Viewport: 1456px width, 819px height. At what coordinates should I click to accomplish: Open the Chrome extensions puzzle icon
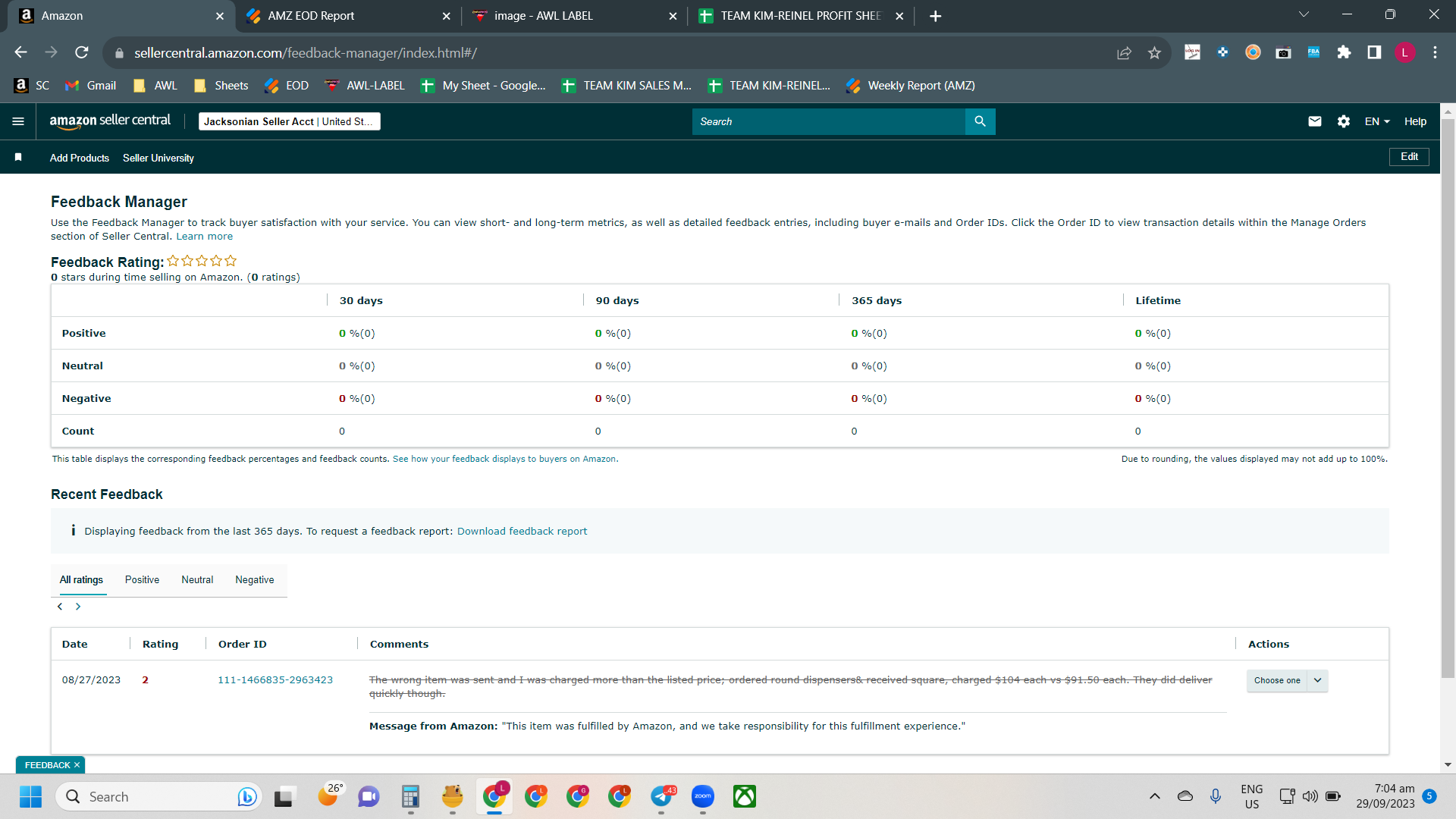[1344, 52]
